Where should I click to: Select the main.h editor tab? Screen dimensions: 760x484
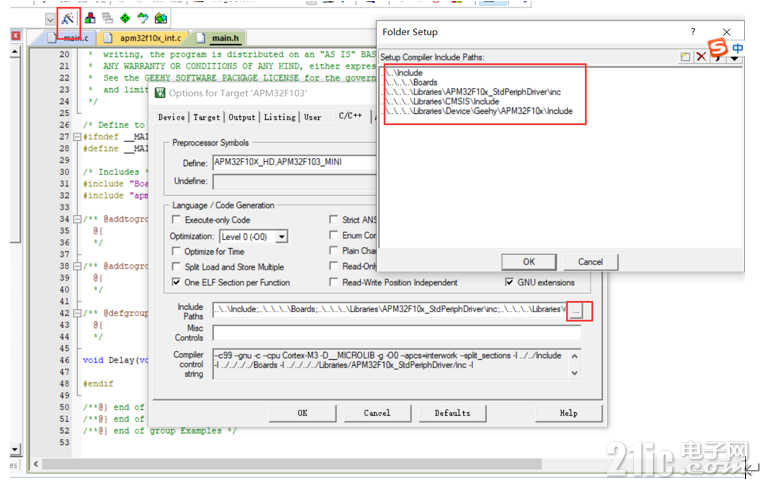[219, 38]
